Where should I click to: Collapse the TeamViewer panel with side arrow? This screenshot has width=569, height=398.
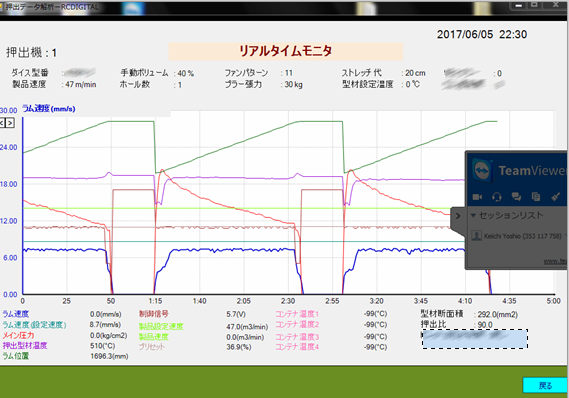point(458,216)
